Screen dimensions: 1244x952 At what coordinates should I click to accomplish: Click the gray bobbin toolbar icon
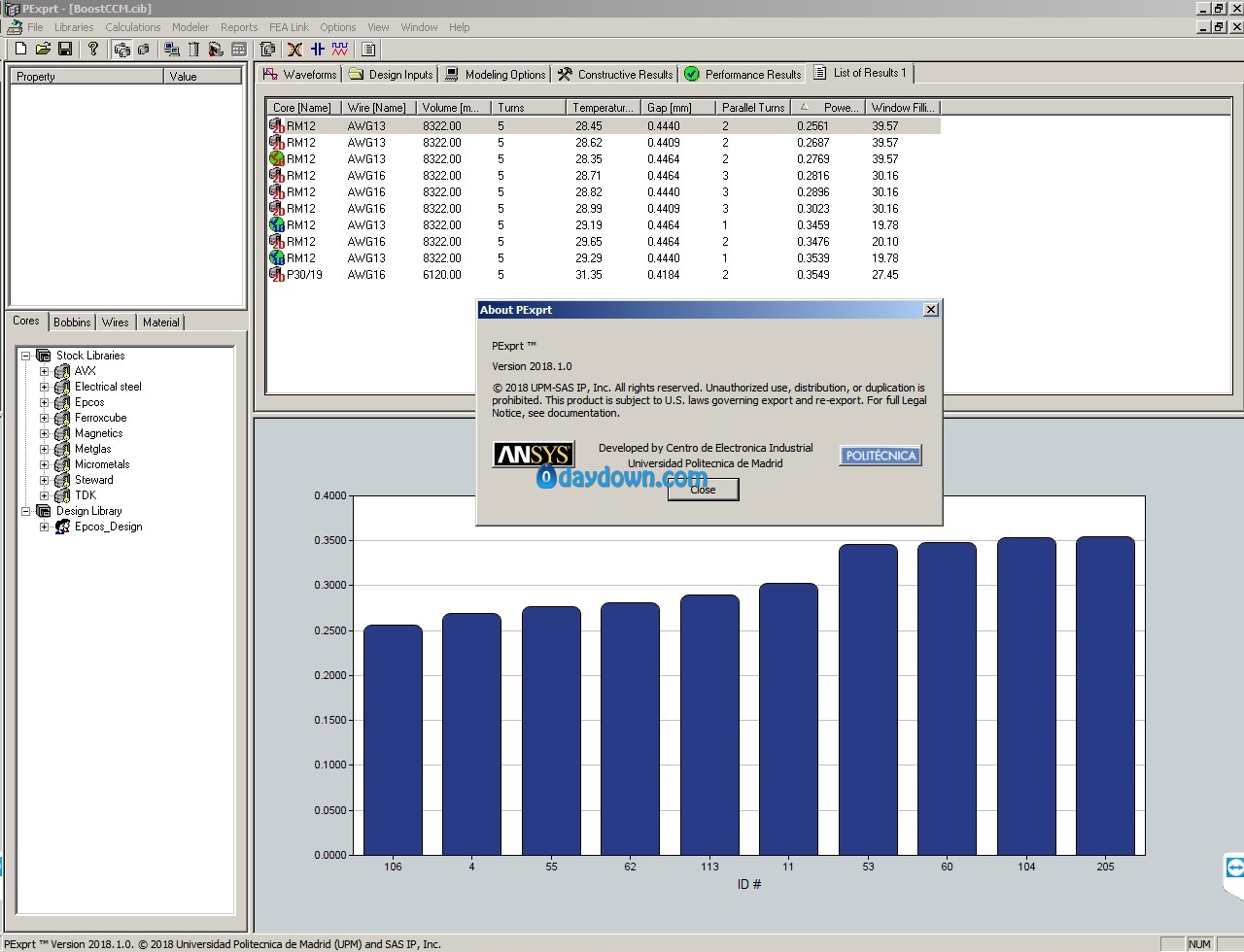[193, 49]
